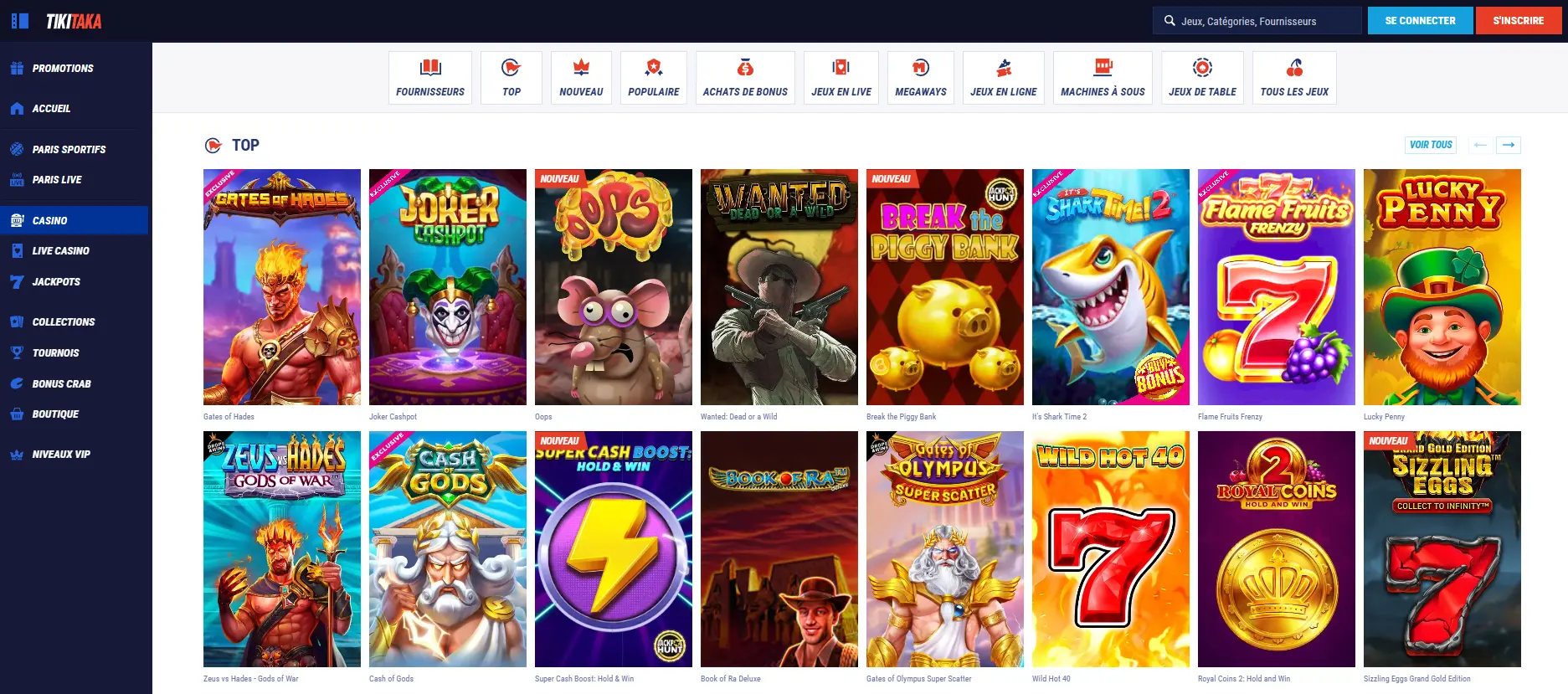Image resolution: width=1568 pixels, height=694 pixels.
Task: Select the Casino sidebar icon
Action: pos(17,220)
